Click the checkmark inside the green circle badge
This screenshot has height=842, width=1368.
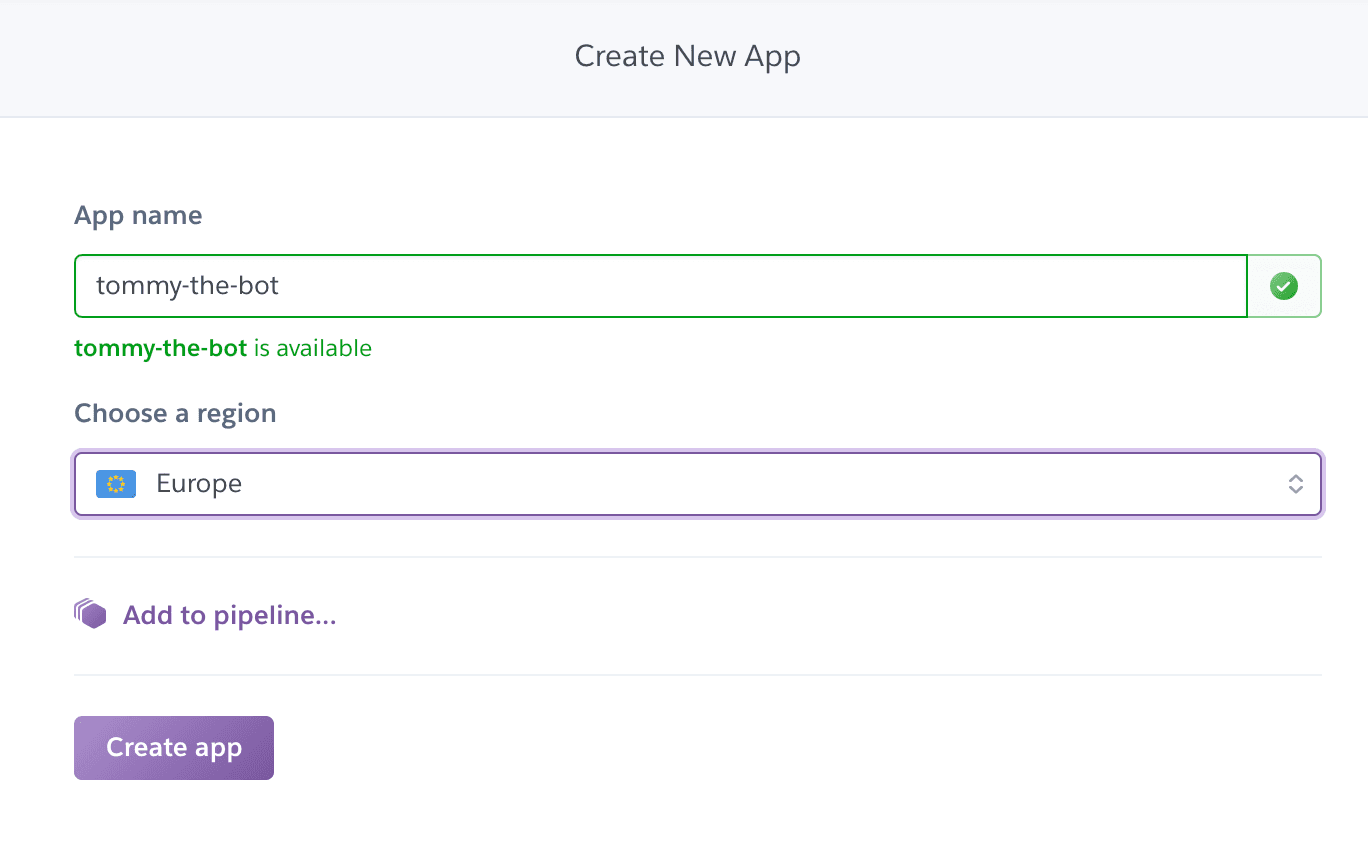coord(1284,286)
